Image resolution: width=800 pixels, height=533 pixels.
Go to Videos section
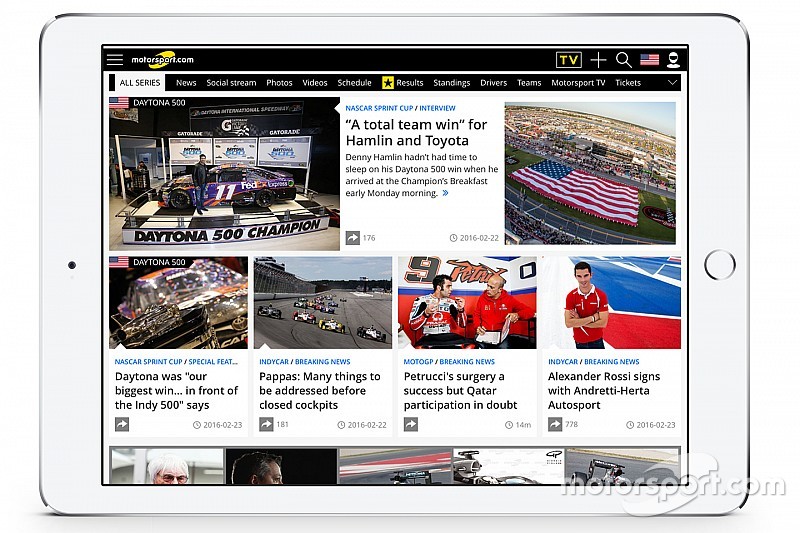point(315,83)
